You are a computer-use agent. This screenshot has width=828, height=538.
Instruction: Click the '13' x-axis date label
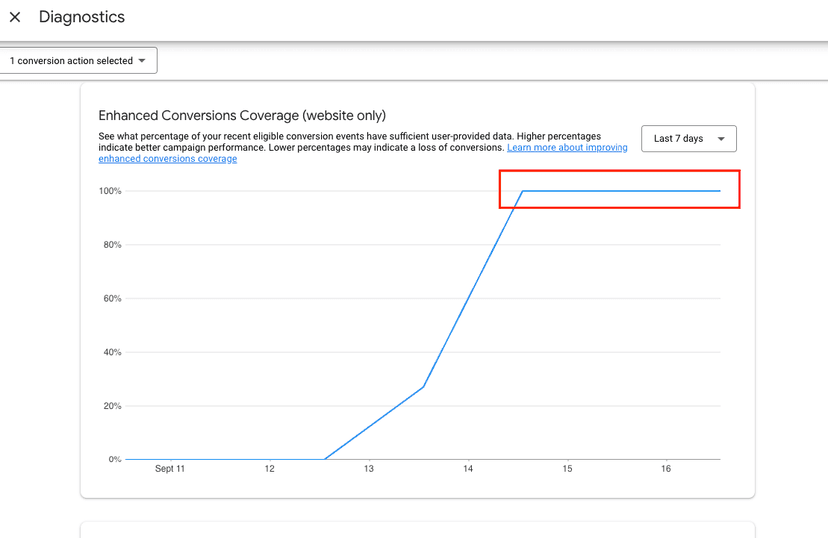pos(369,469)
